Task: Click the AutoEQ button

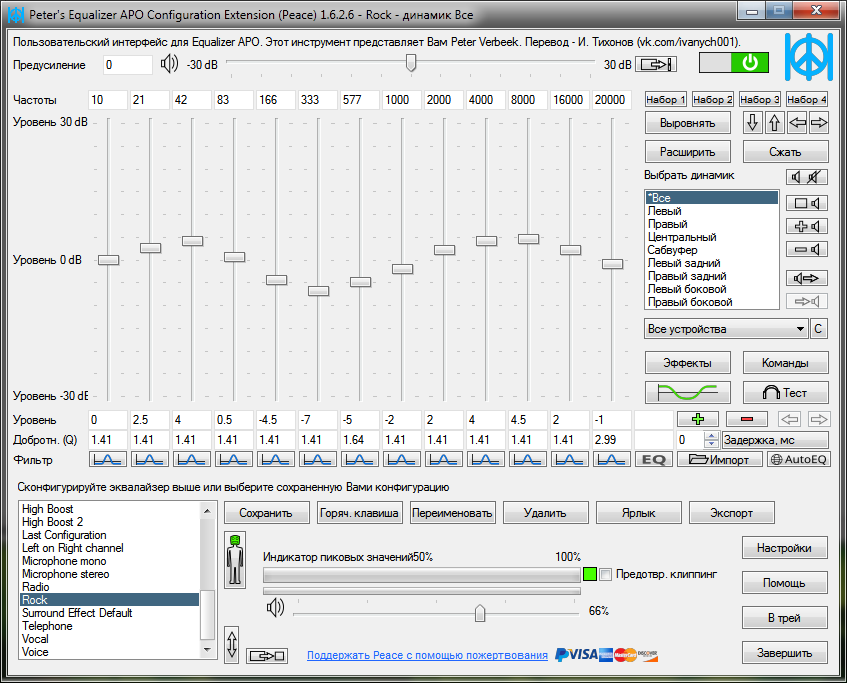Action: pos(799,459)
